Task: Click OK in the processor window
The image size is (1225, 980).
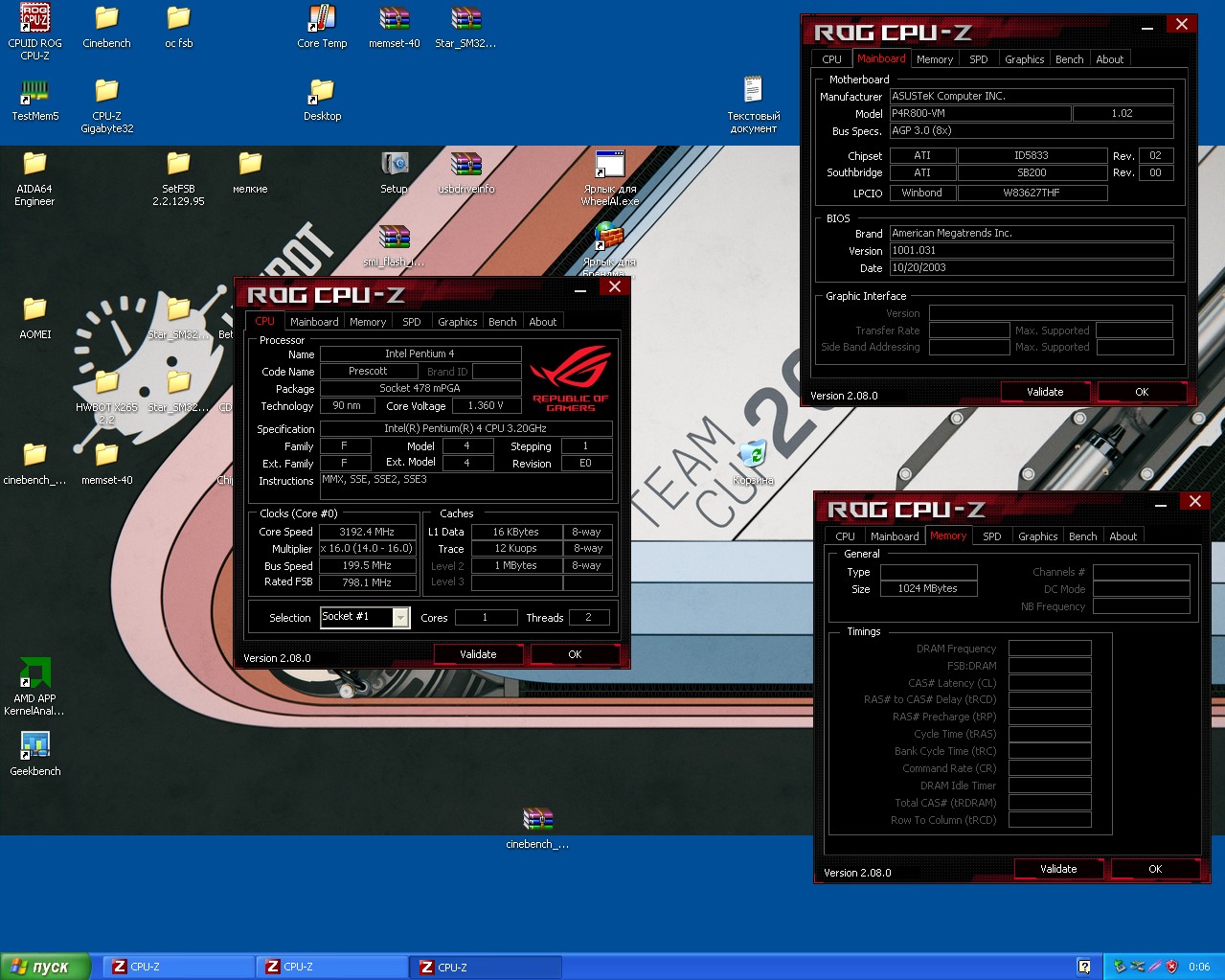Action: click(x=575, y=654)
